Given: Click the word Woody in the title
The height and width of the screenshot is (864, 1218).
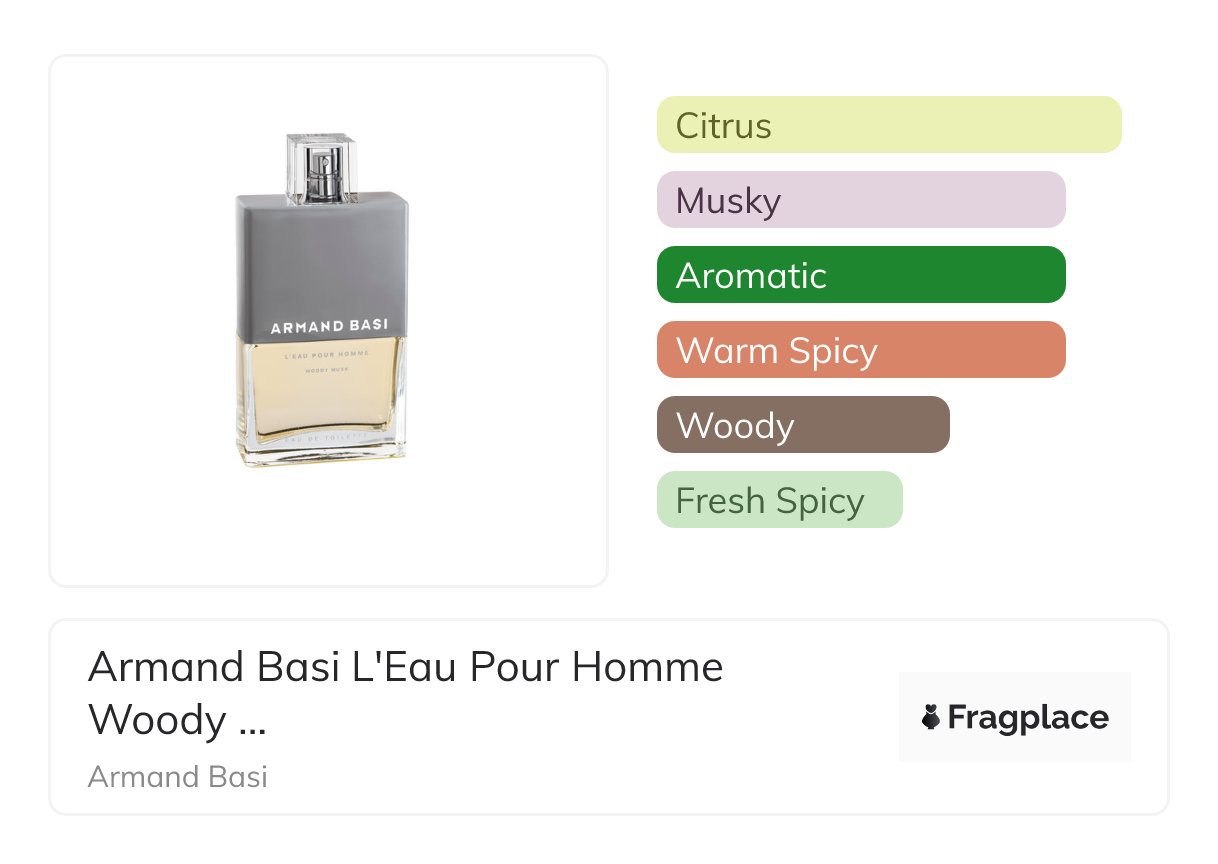Looking at the screenshot, I should [x=158, y=720].
